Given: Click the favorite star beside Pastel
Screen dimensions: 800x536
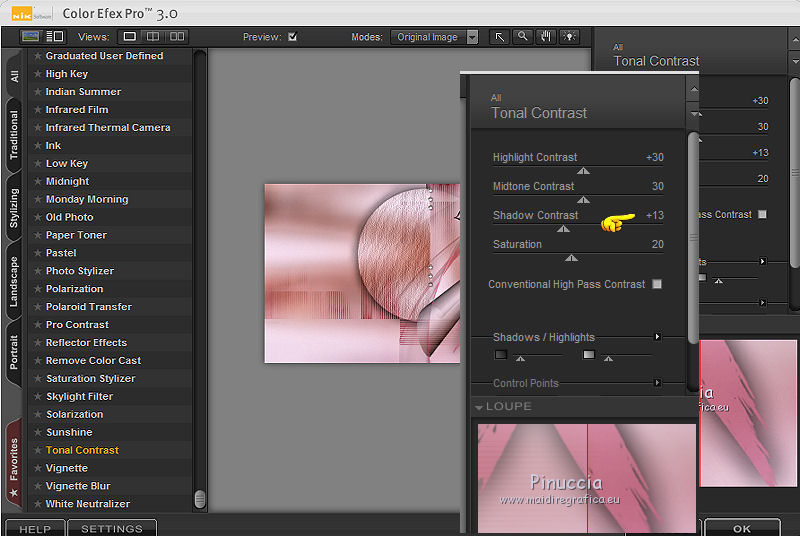Looking at the screenshot, I should pos(37,252).
